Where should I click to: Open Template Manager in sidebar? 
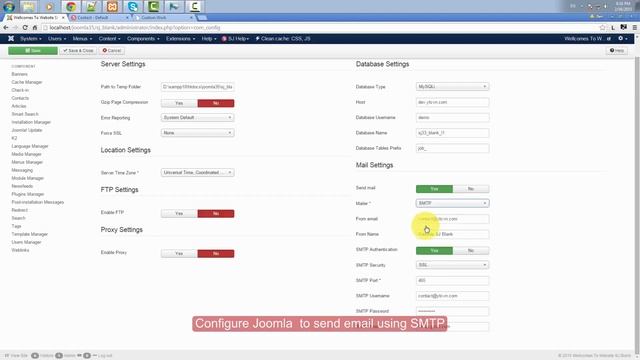[29, 234]
